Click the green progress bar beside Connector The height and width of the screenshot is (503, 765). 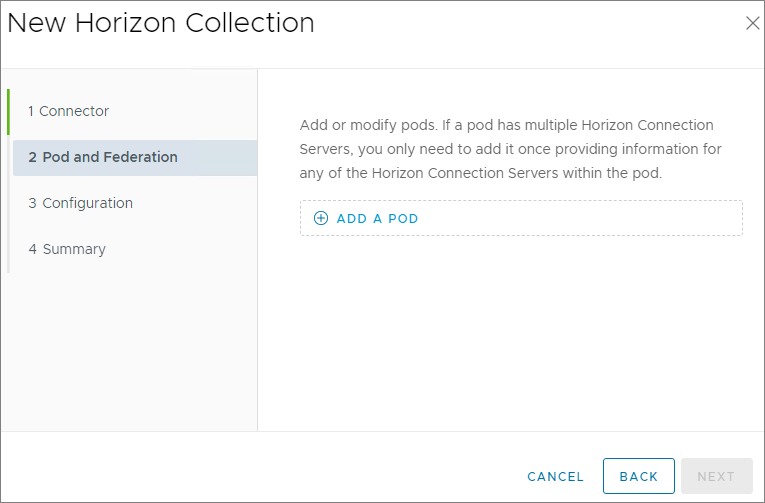[x=8, y=111]
